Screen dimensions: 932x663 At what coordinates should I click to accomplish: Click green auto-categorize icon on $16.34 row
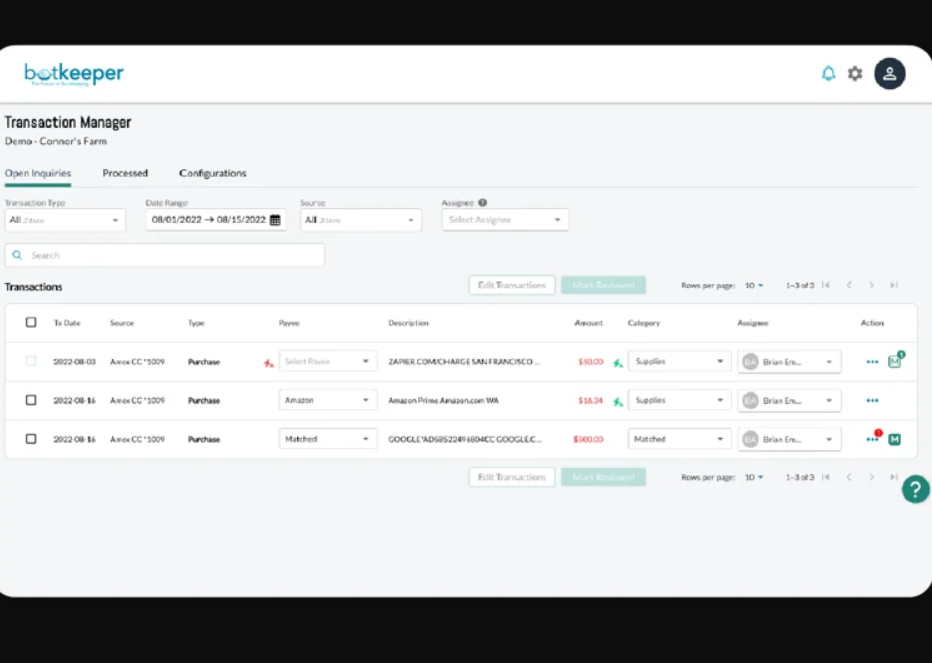pos(618,402)
